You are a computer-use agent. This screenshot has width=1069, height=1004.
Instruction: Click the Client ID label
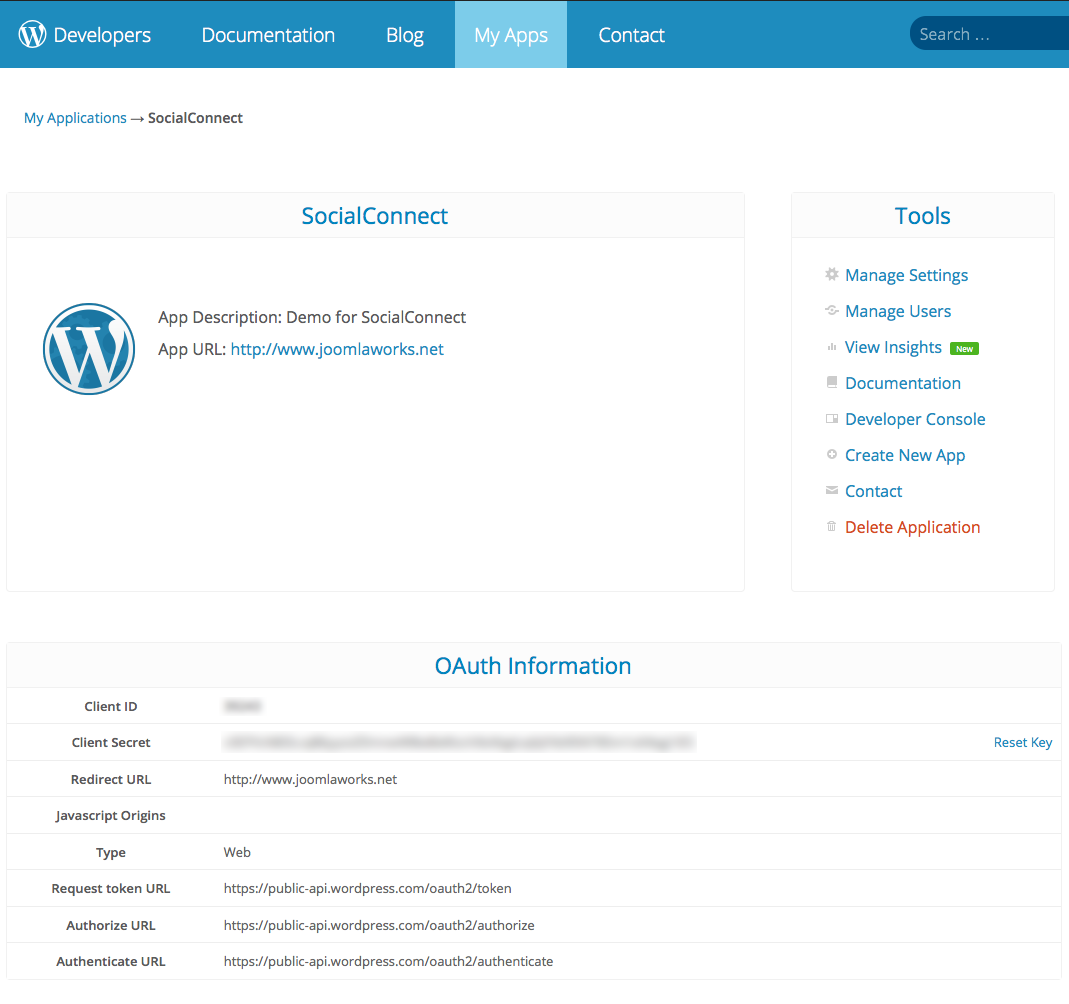point(110,706)
